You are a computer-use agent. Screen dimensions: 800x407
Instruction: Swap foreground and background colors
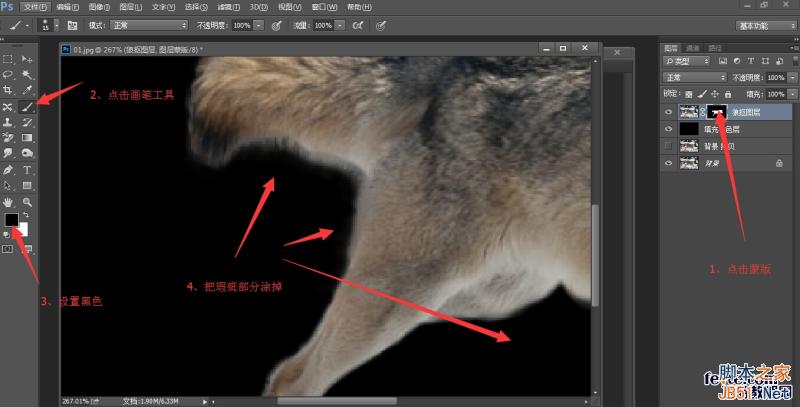(26, 215)
